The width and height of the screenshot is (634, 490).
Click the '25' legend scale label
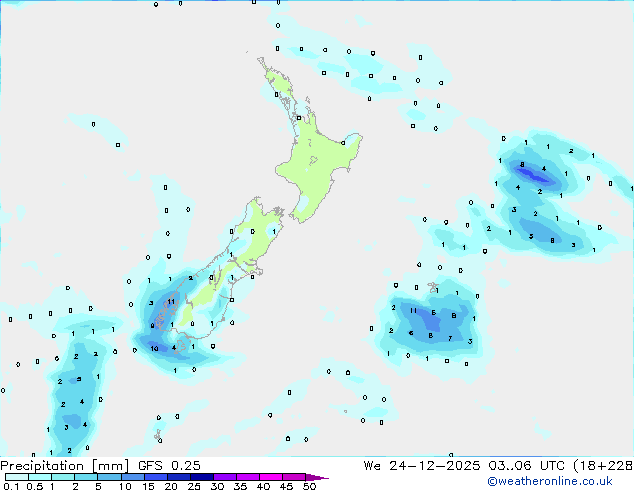pyautogui.click(x=194, y=486)
